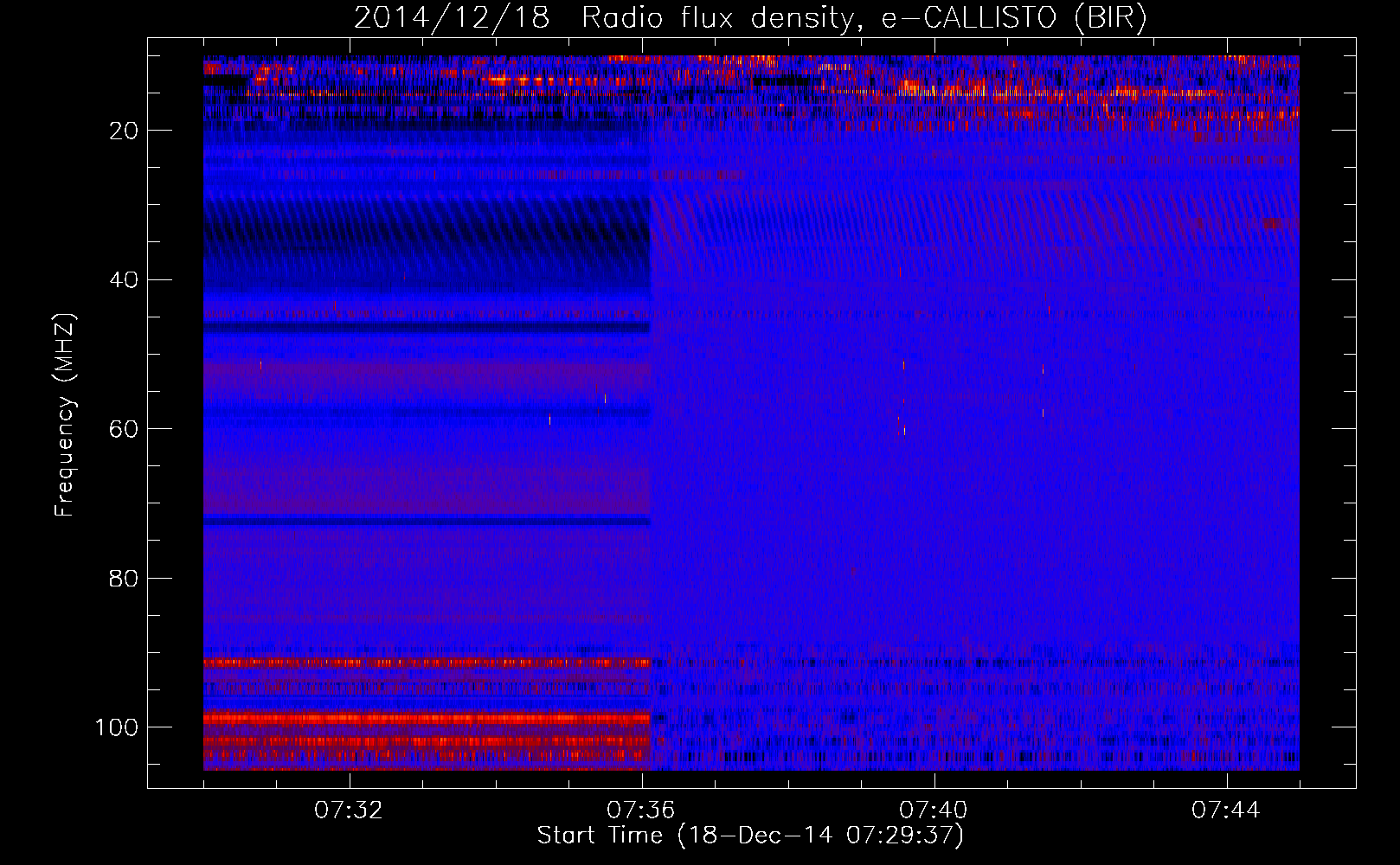Viewport: 1400px width, 865px height.
Task: Click the 20 frequency tick label
Action: pyautogui.click(x=124, y=131)
